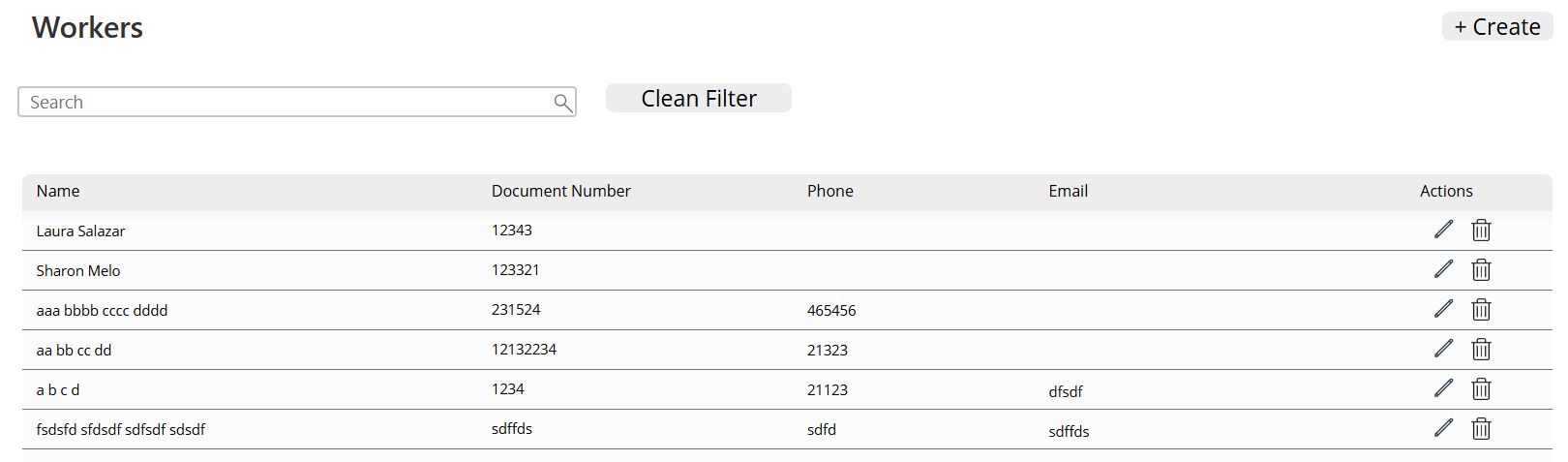Edit the Sharon Melo worker row
The width and height of the screenshot is (1568, 462).
1443,269
